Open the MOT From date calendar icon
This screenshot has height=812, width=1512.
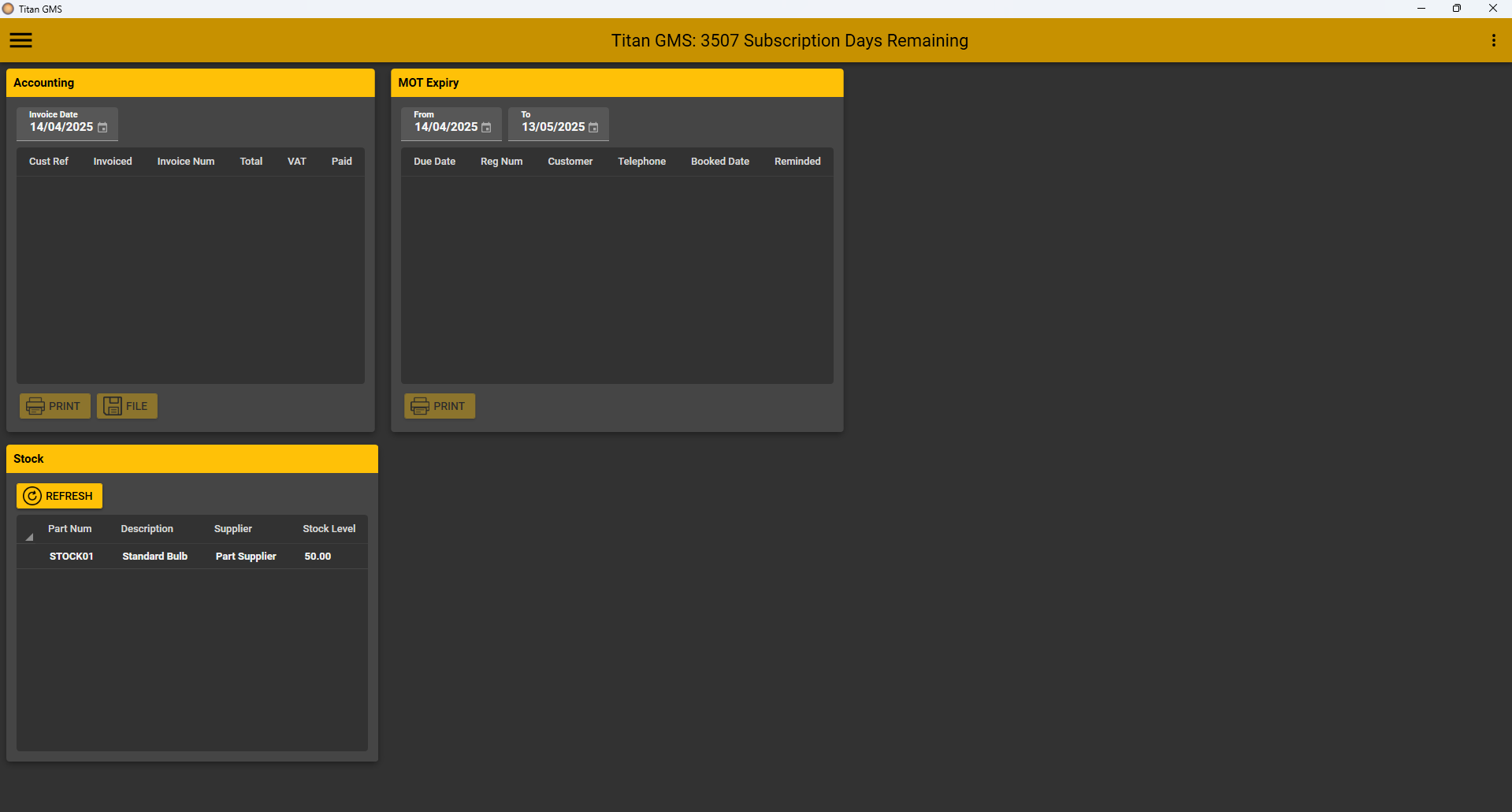(486, 128)
